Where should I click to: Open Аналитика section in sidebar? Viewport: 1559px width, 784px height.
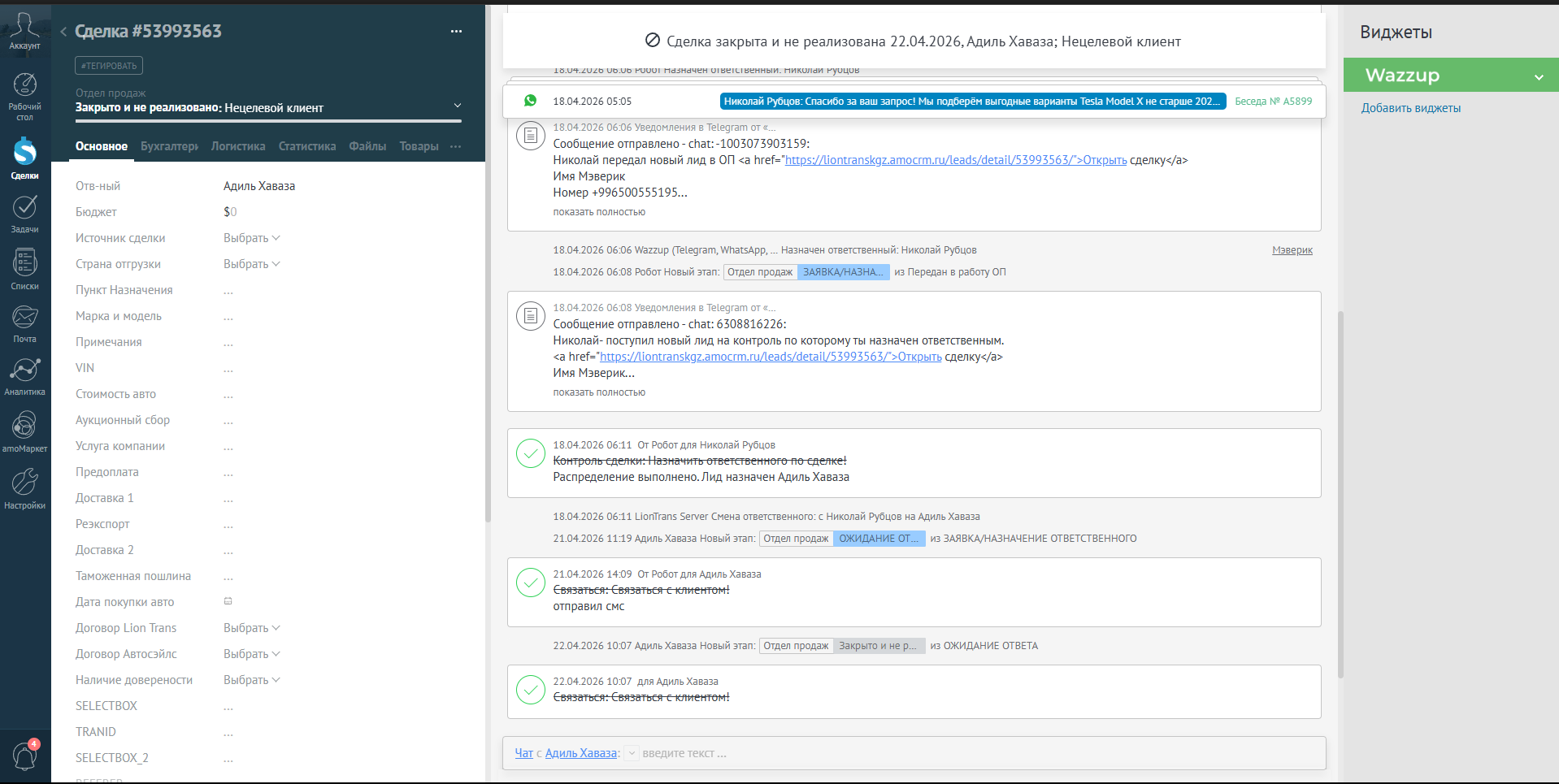pyautogui.click(x=24, y=376)
